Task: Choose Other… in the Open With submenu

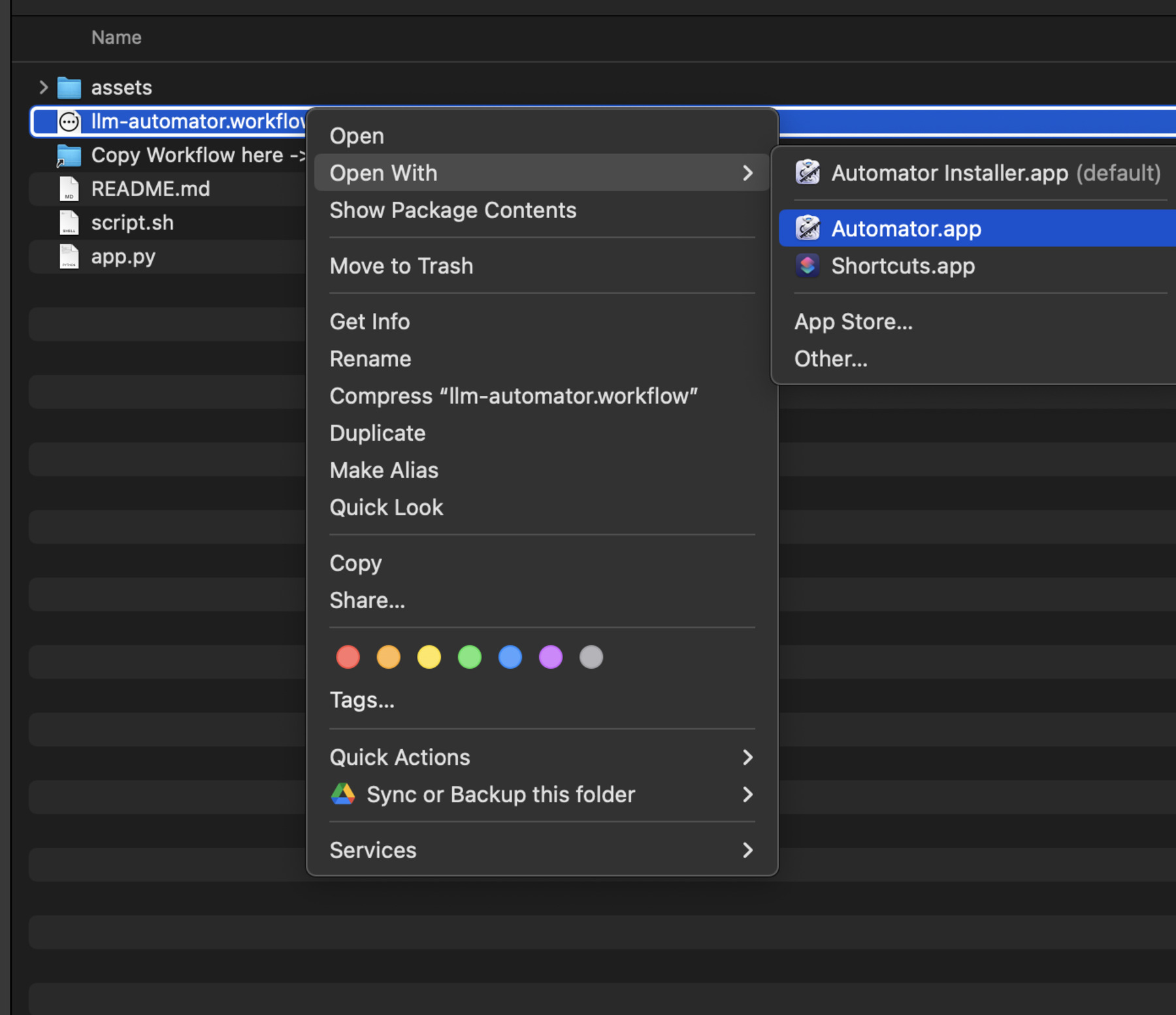Action: pyautogui.click(x=977, y=359)
